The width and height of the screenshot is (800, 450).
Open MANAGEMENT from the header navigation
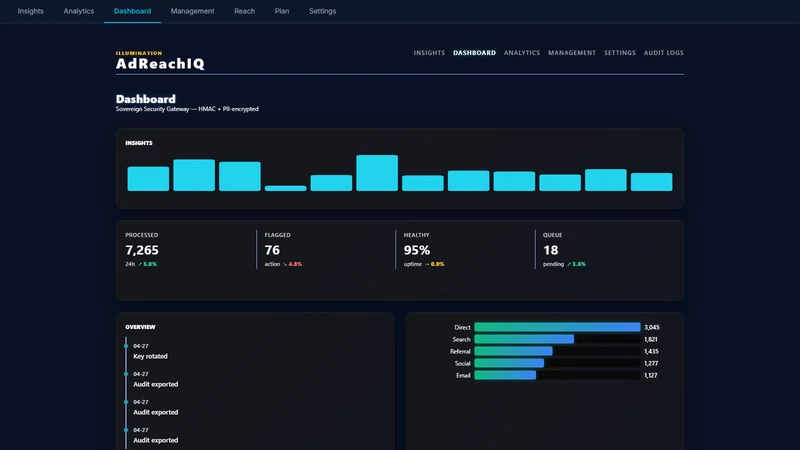coord(572,53)
